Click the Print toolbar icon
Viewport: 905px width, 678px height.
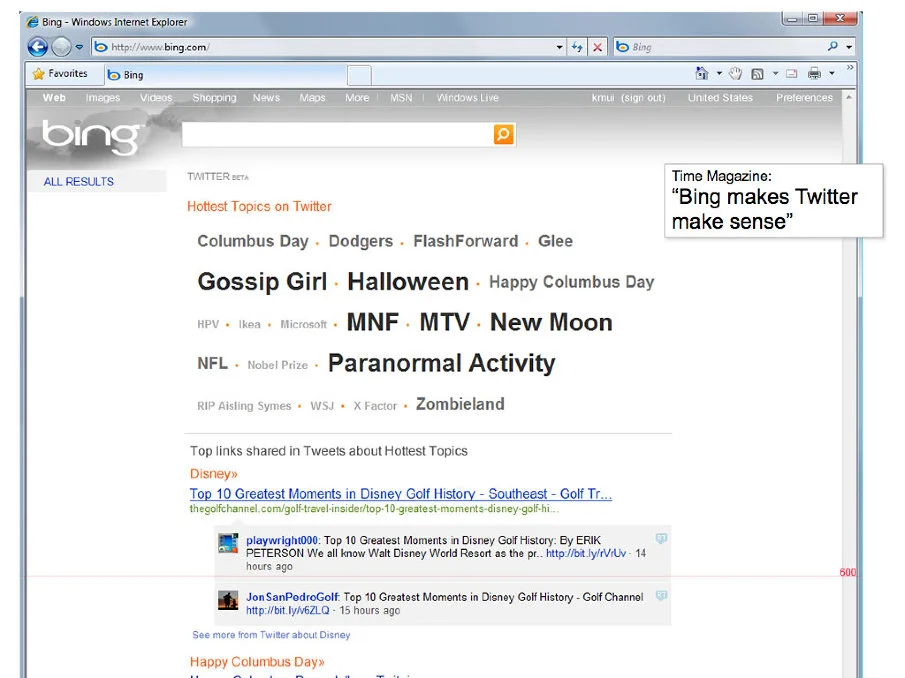(x=814, y=73)
